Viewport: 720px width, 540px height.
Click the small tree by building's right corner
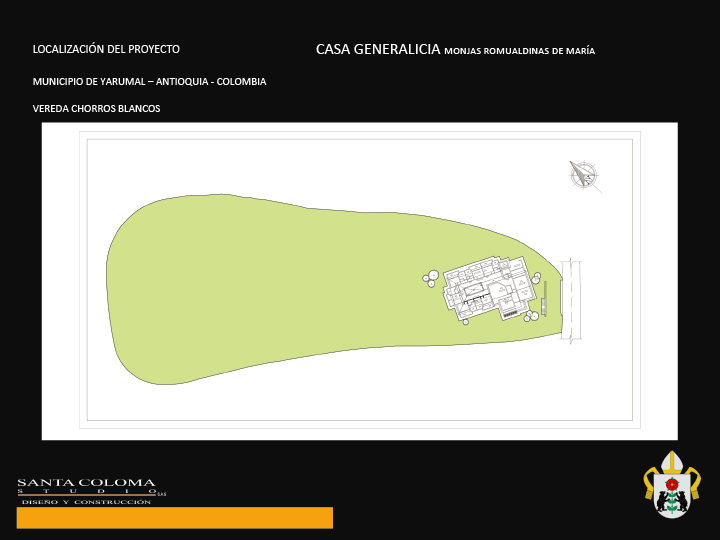536,278
